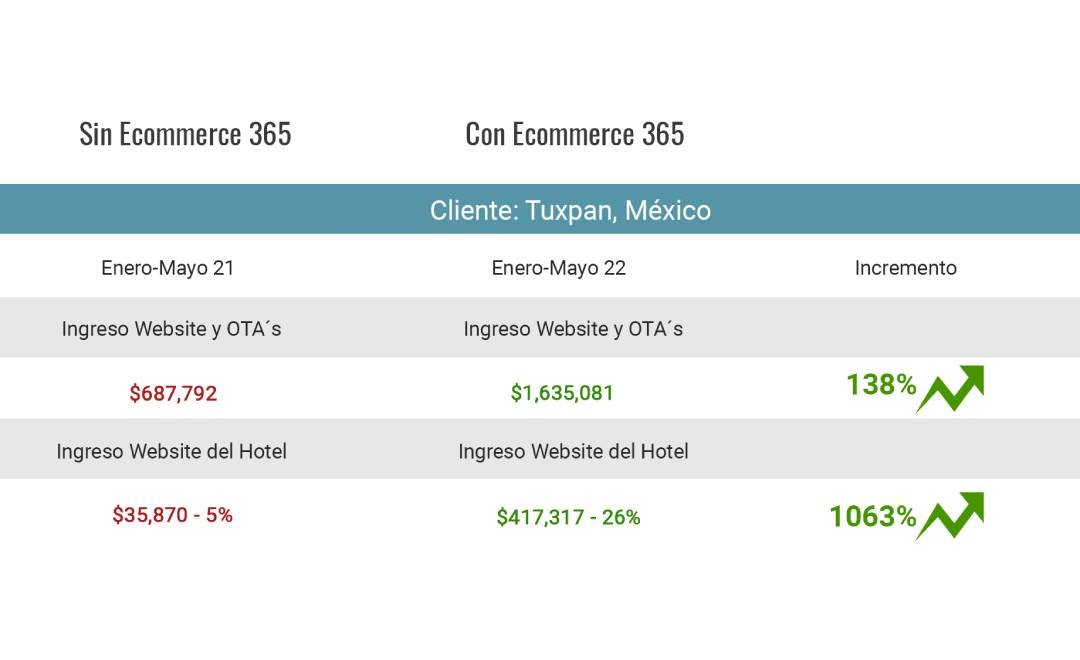Select the "Con Ecommerce 365" heading
This screenshot has width=1080, height=660.
pyautogui.click(x=575, y=134)
